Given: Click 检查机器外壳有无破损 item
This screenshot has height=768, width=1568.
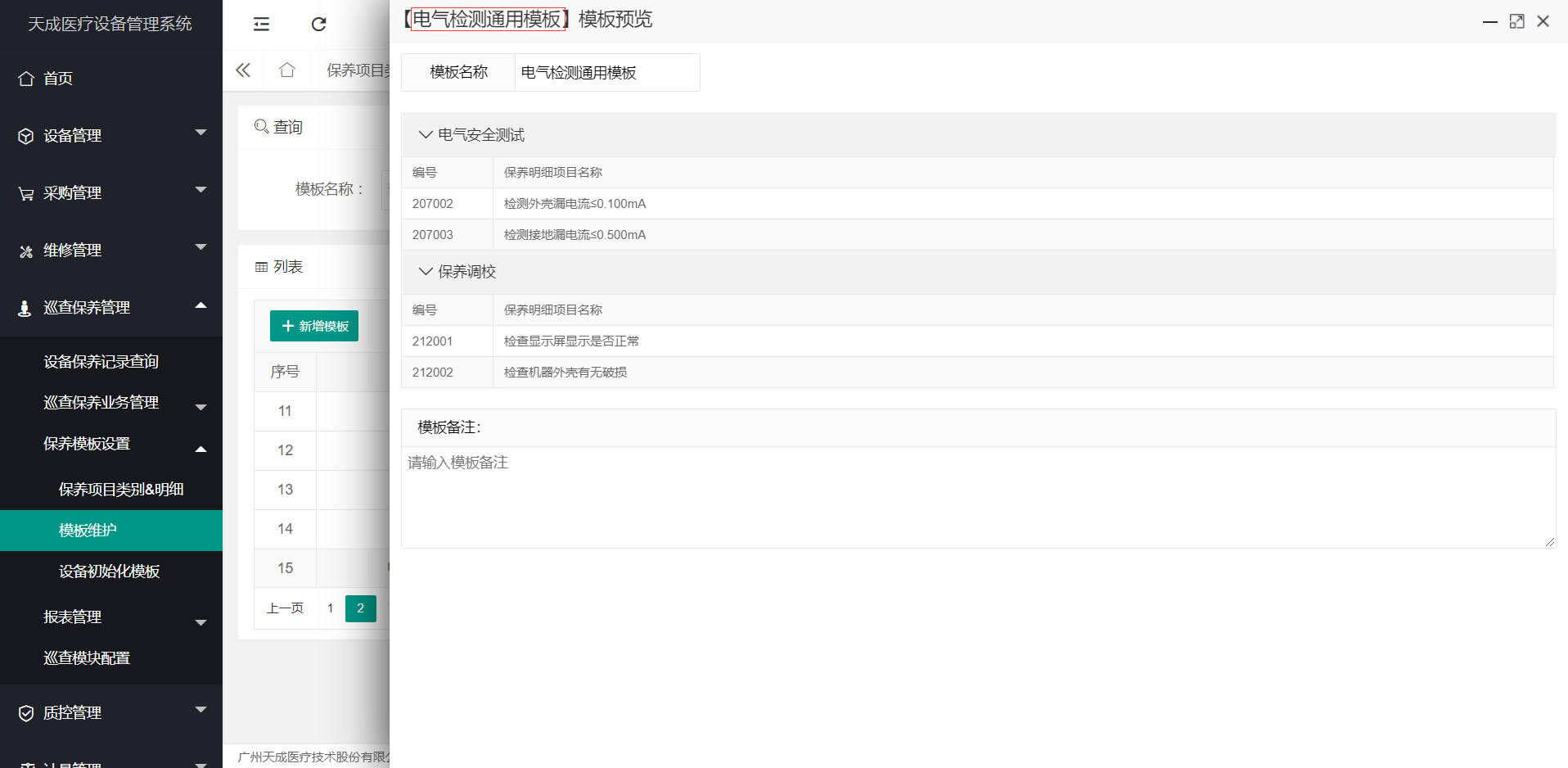Looking at the screenshot, I should [x=565, y=372].
